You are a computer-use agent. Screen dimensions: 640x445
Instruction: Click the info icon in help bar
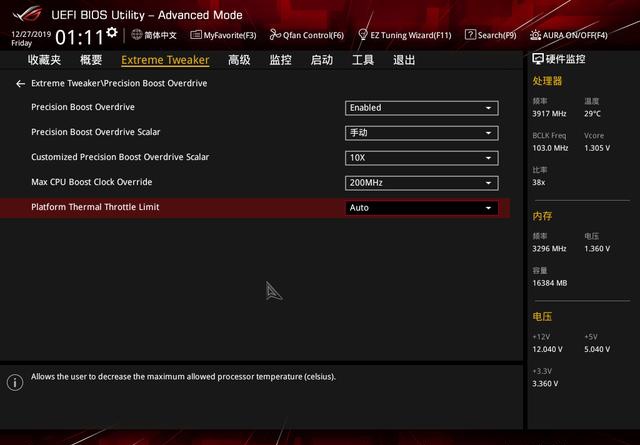15,383
